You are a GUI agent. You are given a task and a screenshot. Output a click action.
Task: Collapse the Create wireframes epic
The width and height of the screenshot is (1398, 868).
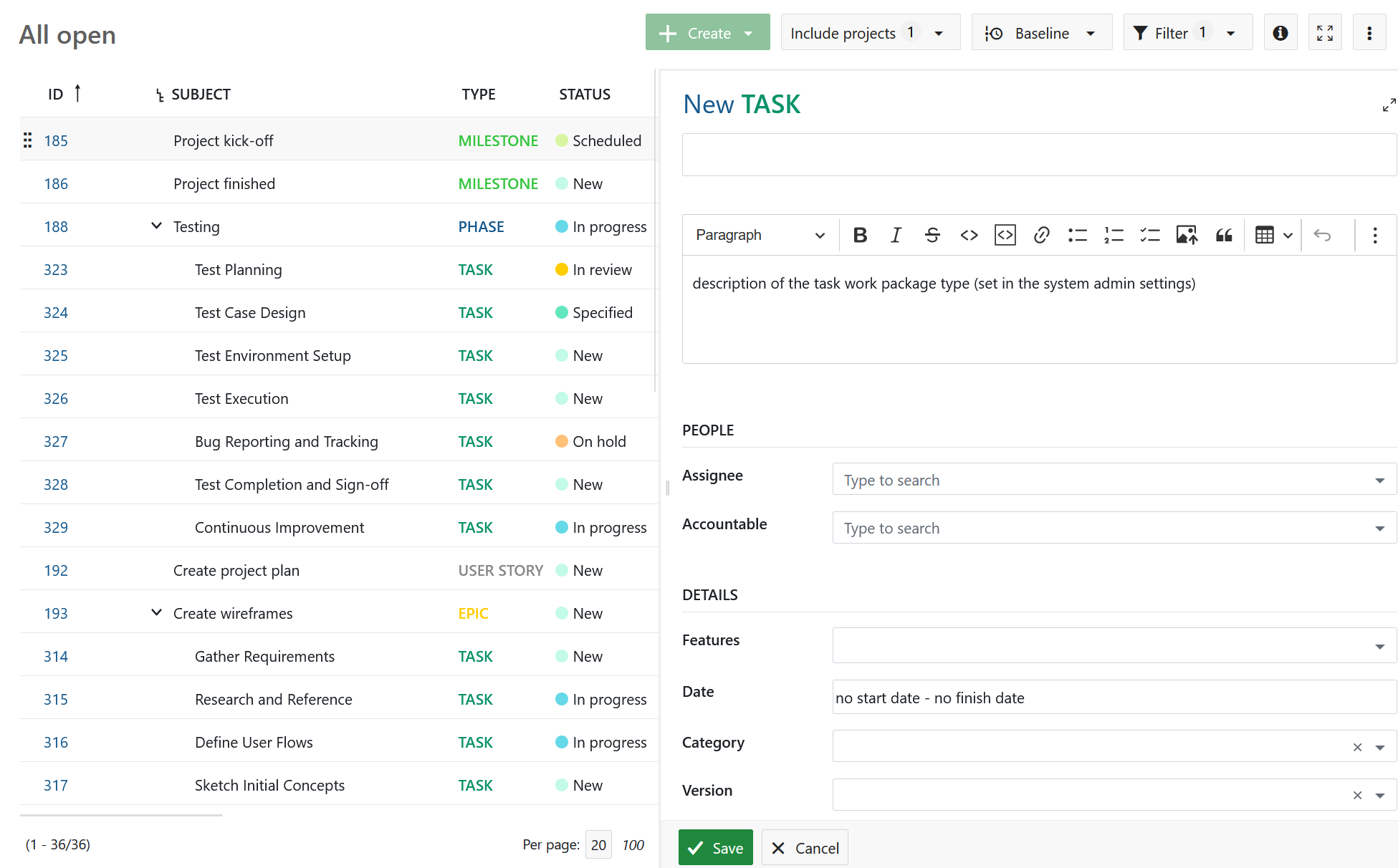coord(156,613)
